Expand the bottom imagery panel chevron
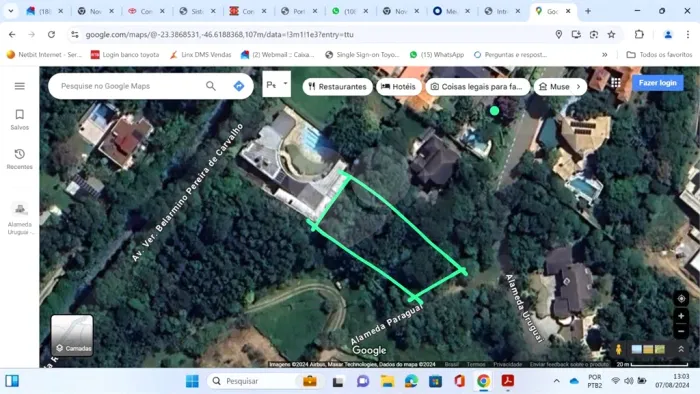 [681, 349]
